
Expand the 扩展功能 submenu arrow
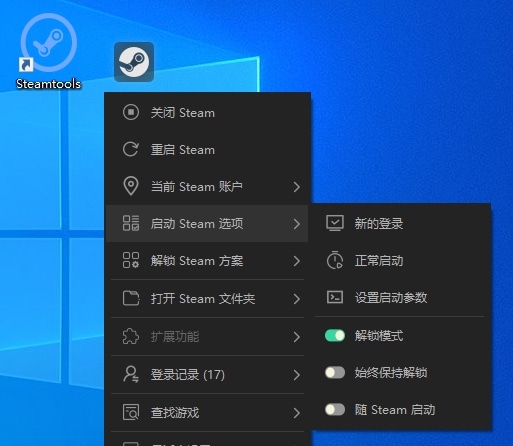point(297,337)
